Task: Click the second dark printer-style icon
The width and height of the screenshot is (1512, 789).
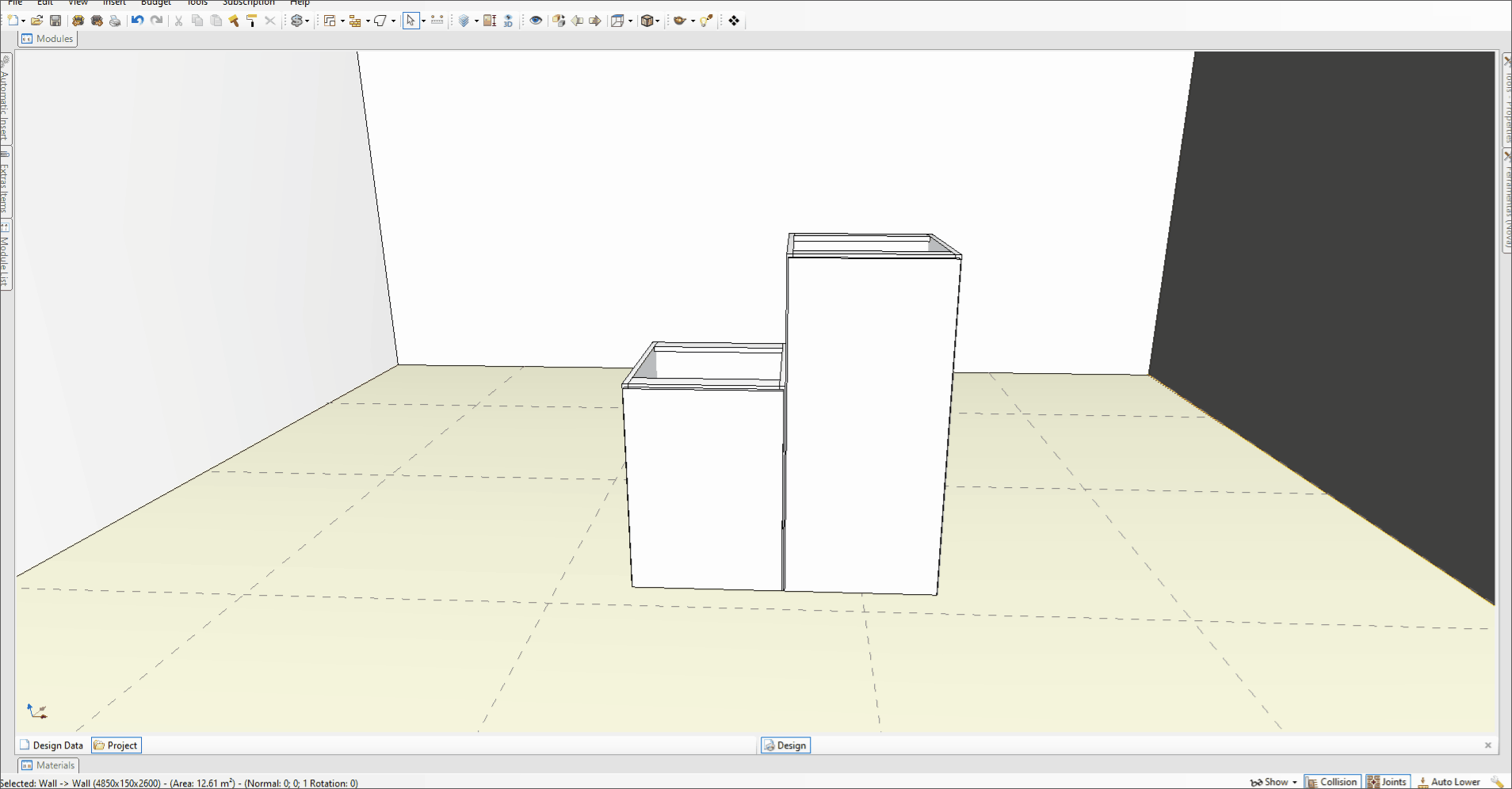Action: click(97, 21)
